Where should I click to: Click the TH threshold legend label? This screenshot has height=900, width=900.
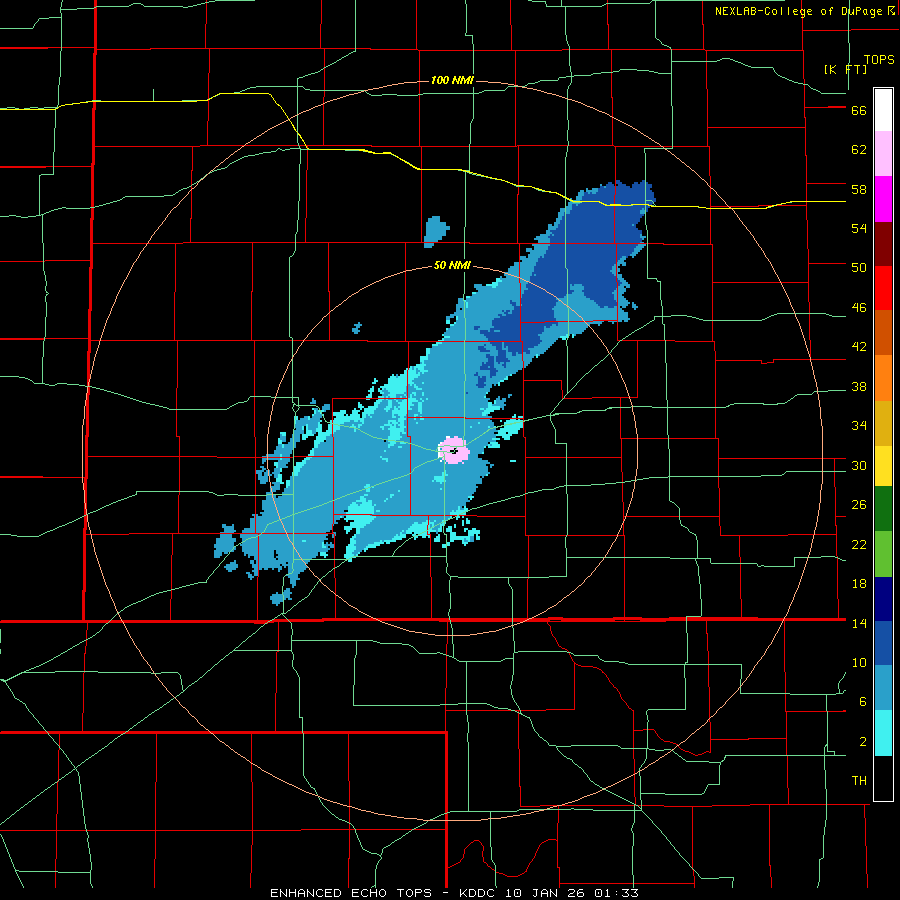pos(859,781)
